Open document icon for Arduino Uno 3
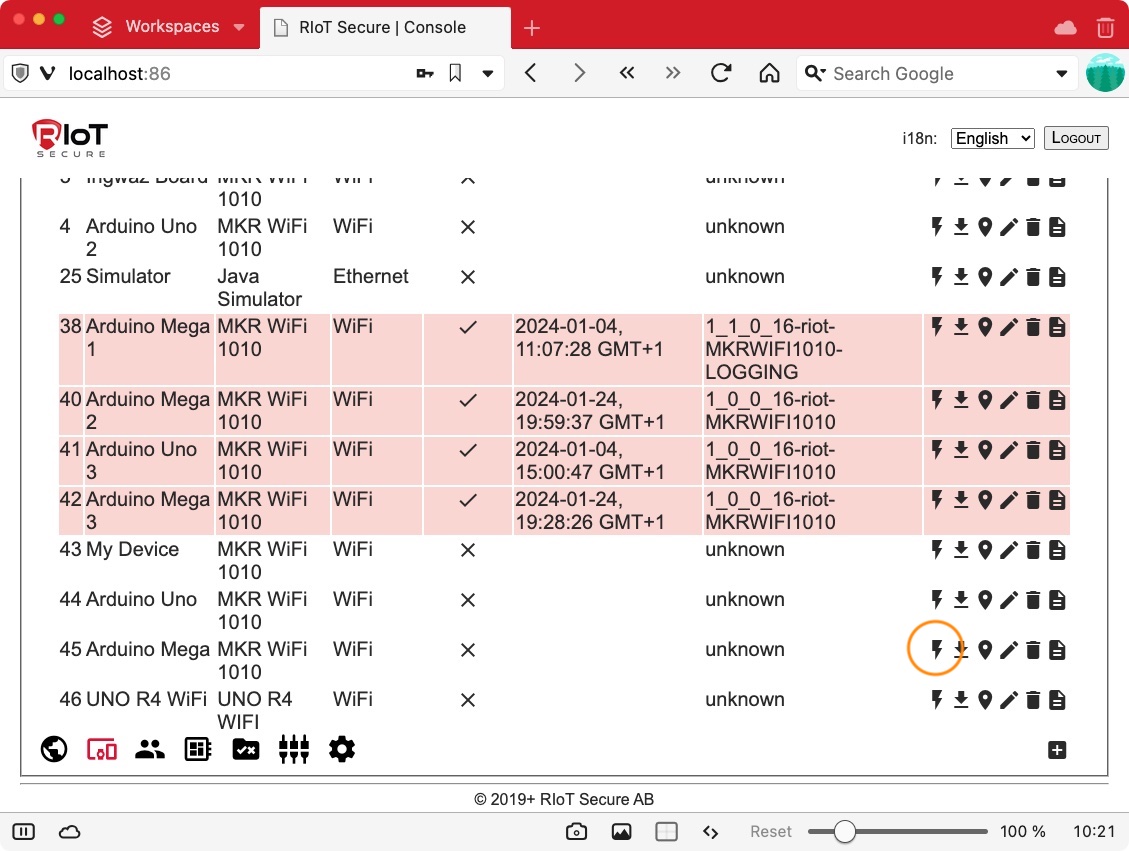This screenshot has height=851, width=1129. click(x=1057, y=450)
